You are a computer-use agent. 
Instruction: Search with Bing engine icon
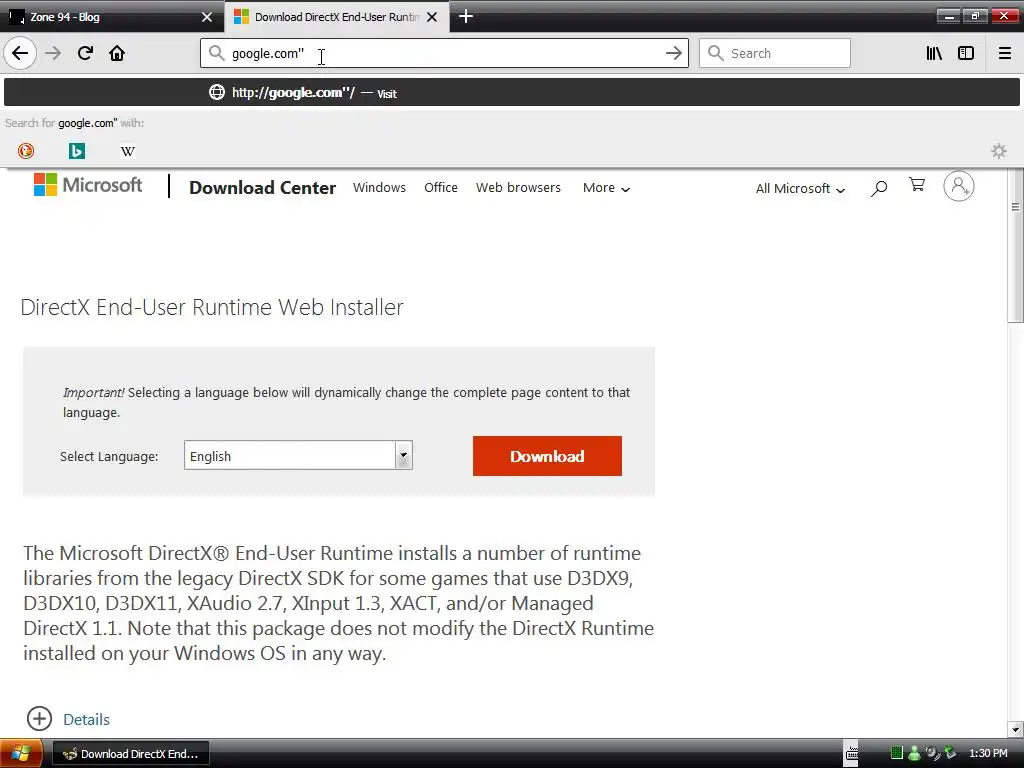pyautogui.click(x=76, y=151)
